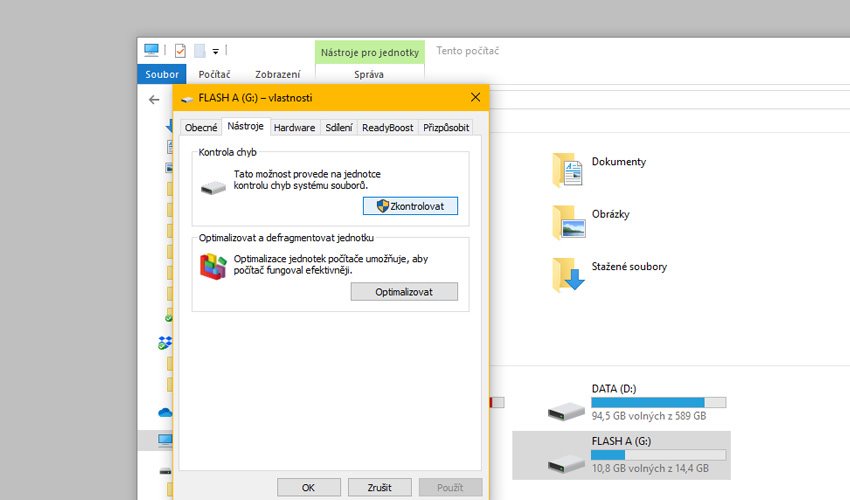This screenshot has height=500, width=850.
Task: Click the OneDrive cloud icon in the sidebar
Action: [x=165, y=412]
